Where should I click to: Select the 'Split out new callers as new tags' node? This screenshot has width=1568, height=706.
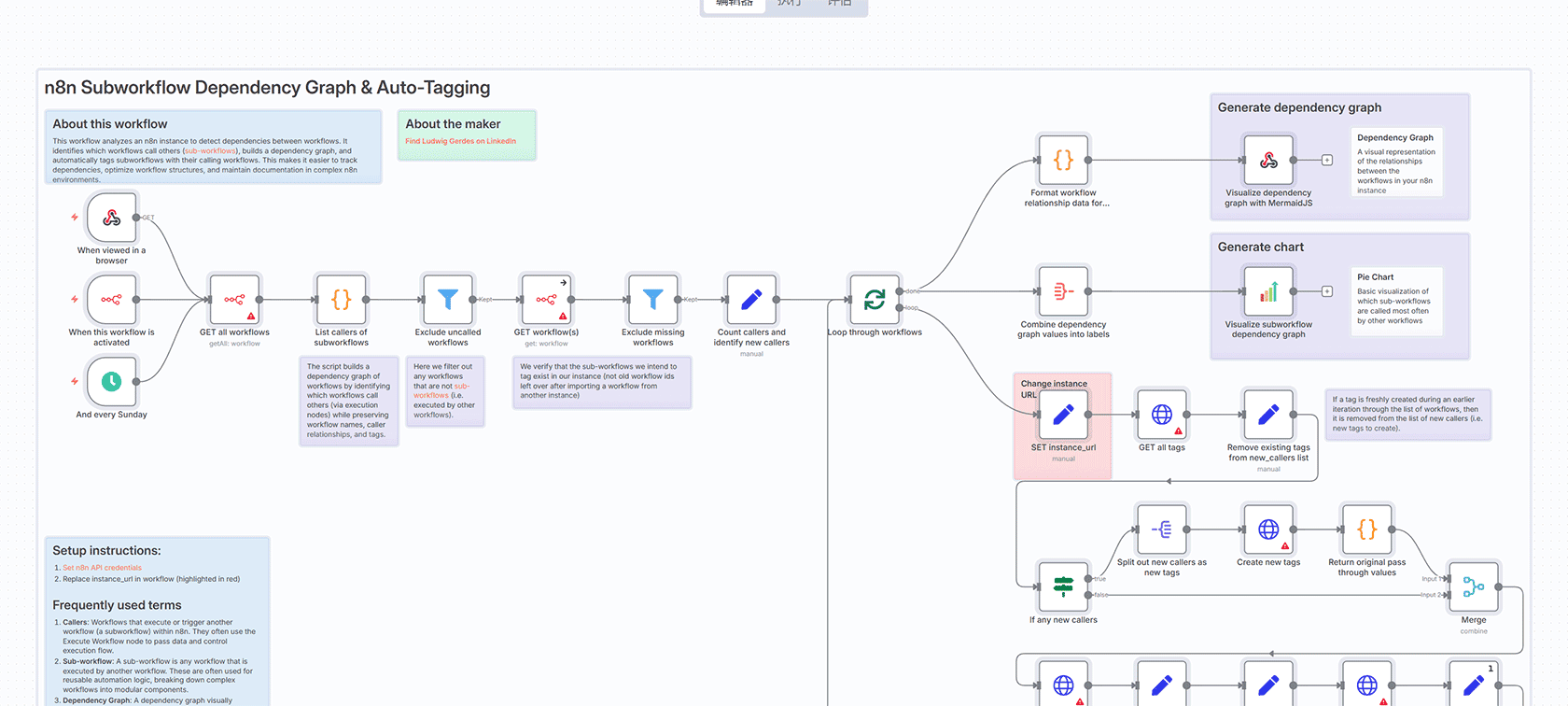click(1162, 529)
